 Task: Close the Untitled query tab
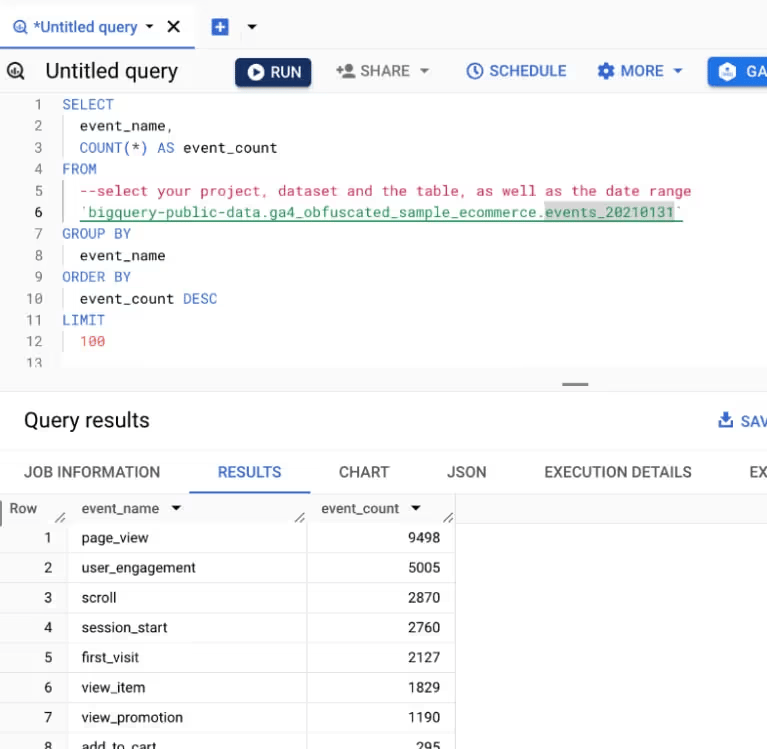pyautogui.click(x=174, y=26)
